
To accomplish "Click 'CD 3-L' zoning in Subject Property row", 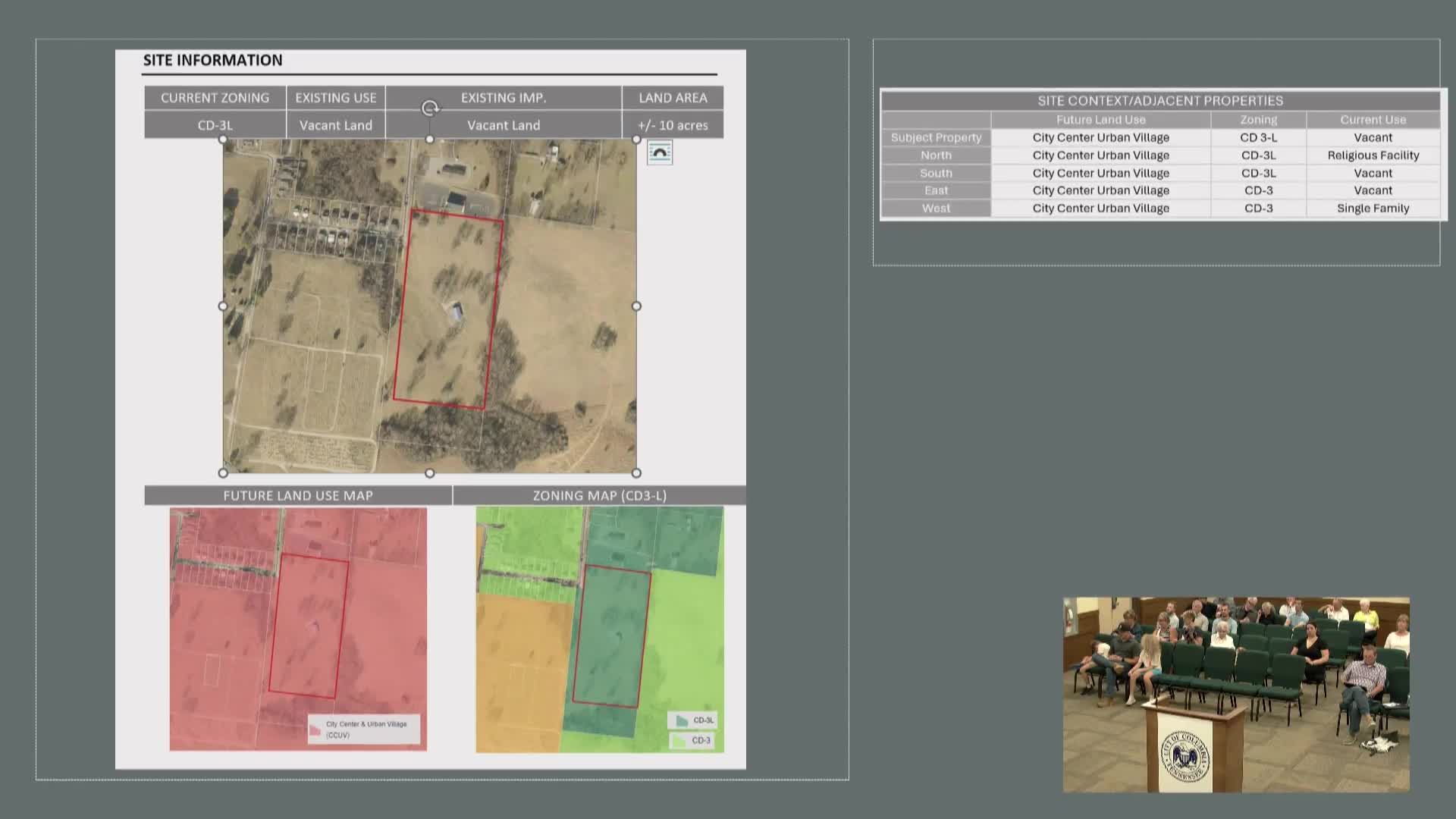I will [1259, 137].
